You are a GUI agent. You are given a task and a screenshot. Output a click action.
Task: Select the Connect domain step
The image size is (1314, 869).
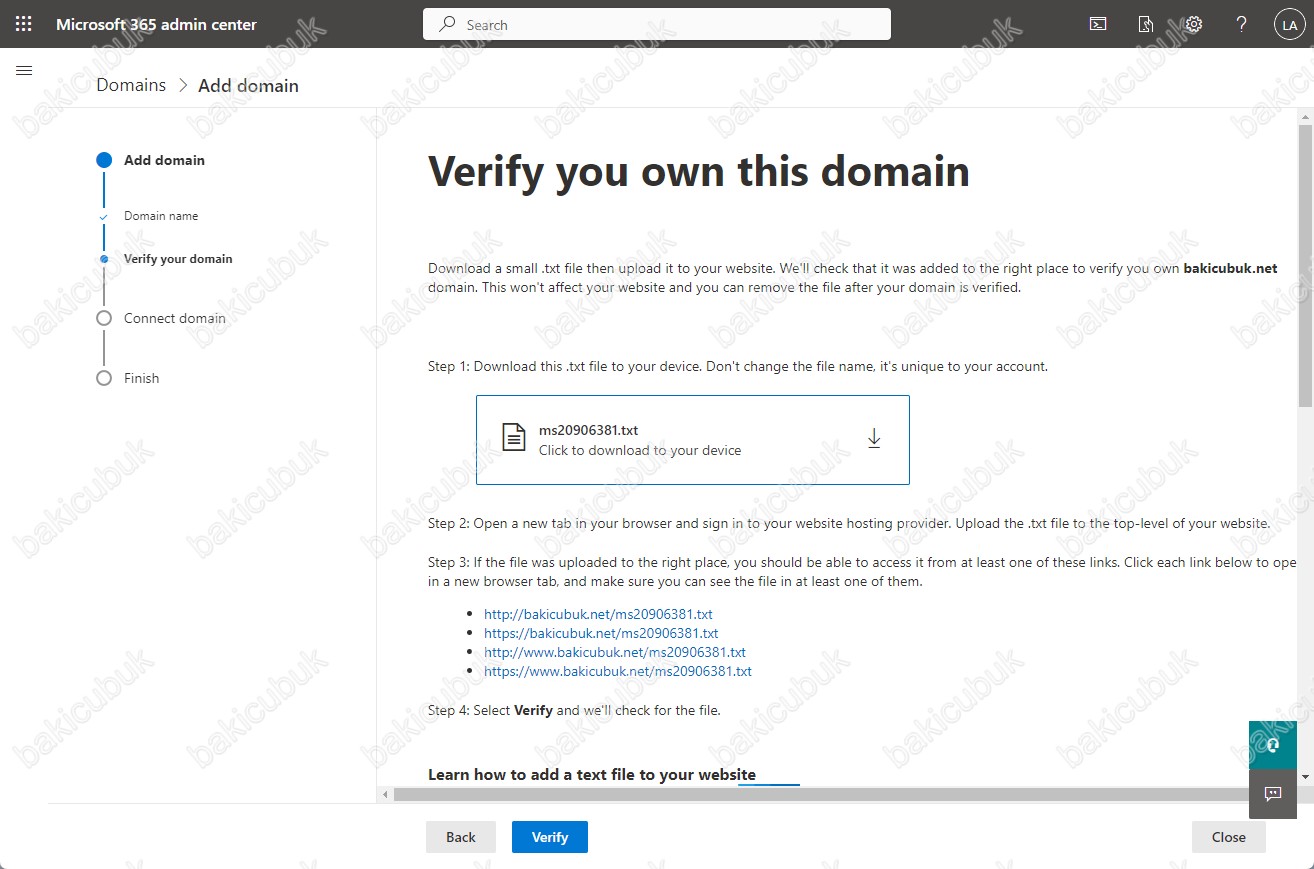coord(175,318)
